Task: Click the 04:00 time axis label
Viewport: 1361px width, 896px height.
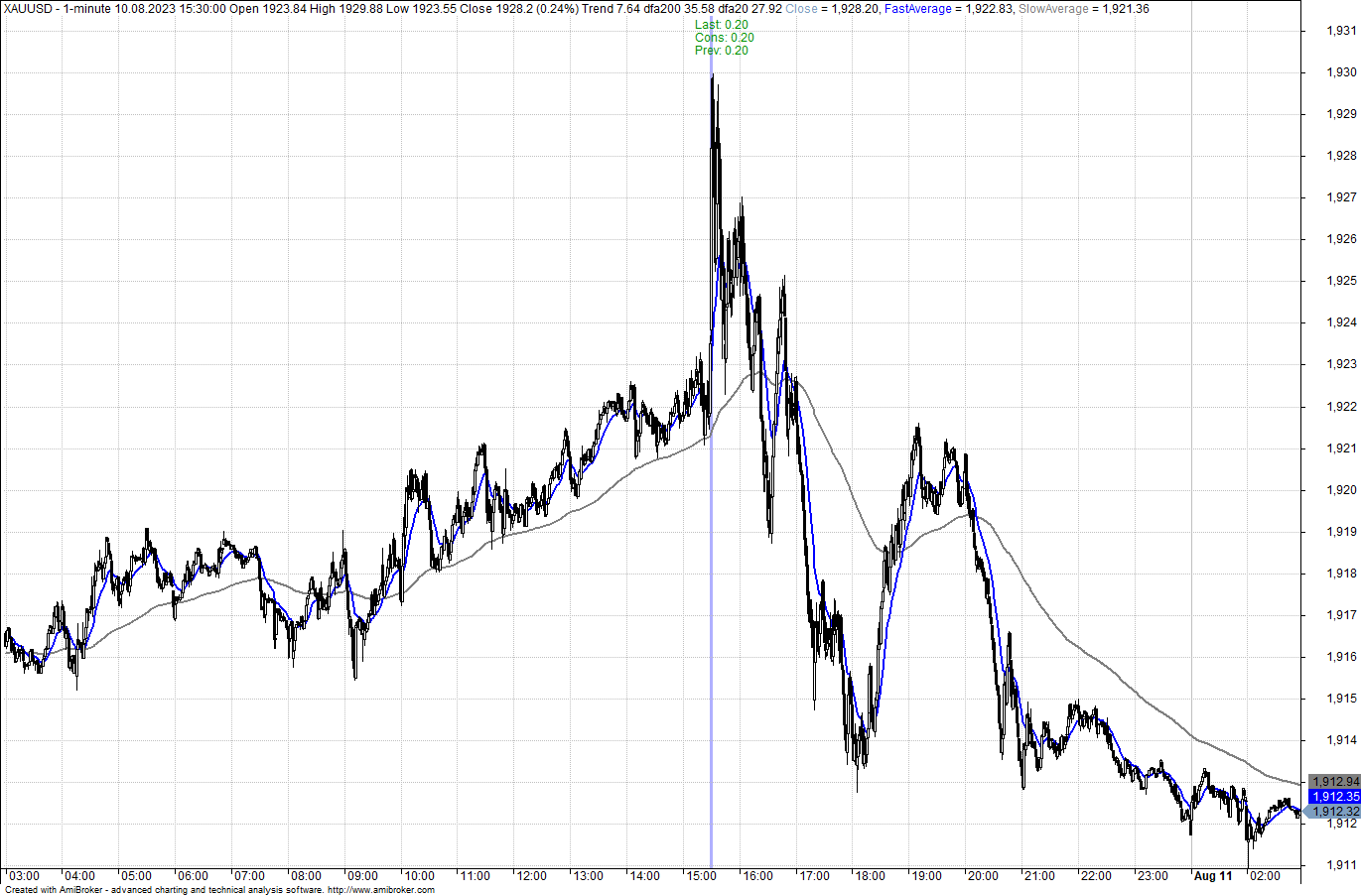Action: click(x=79, y=876)
